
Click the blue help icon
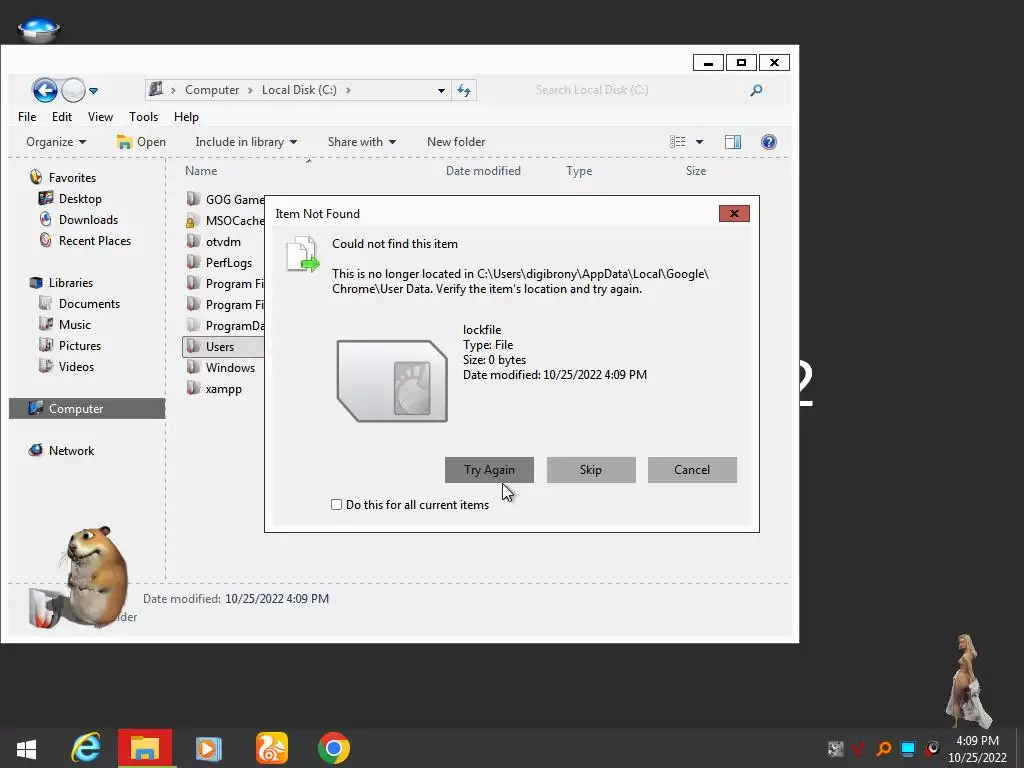coord(769,142)
